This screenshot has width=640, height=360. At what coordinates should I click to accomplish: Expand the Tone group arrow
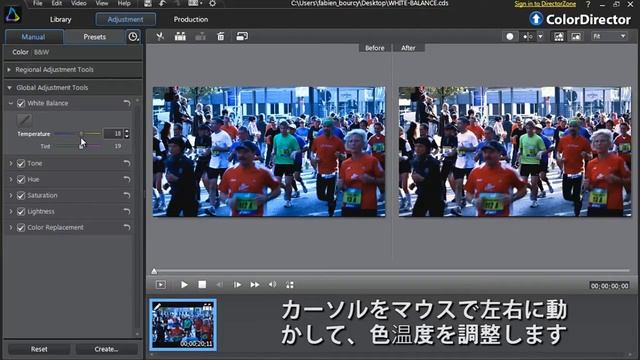coord(11,163)
